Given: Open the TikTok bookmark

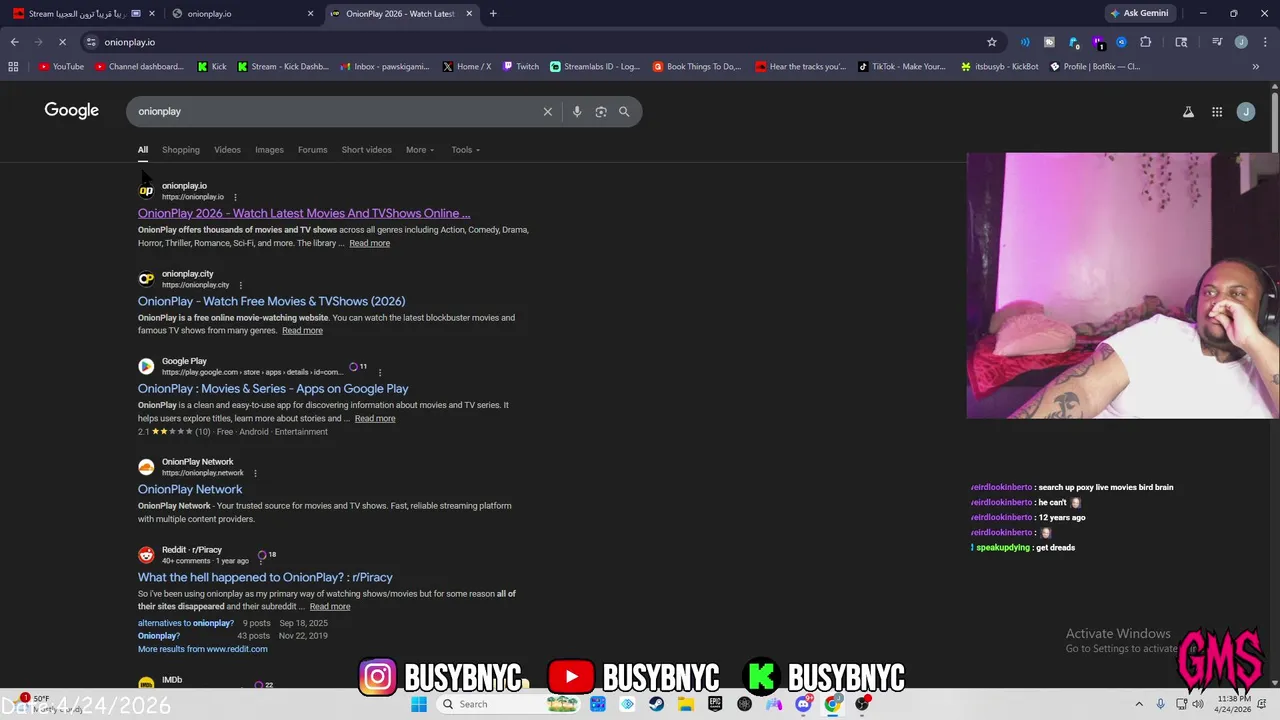Looking at the screenshot, I should pyautogui.click(x=901, y=67).
